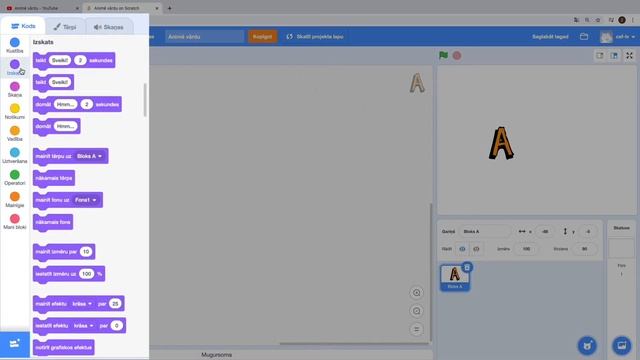Click the block palette vertical scrollbar
Screen dimensions: 640x360
click(x=145, y=100)
